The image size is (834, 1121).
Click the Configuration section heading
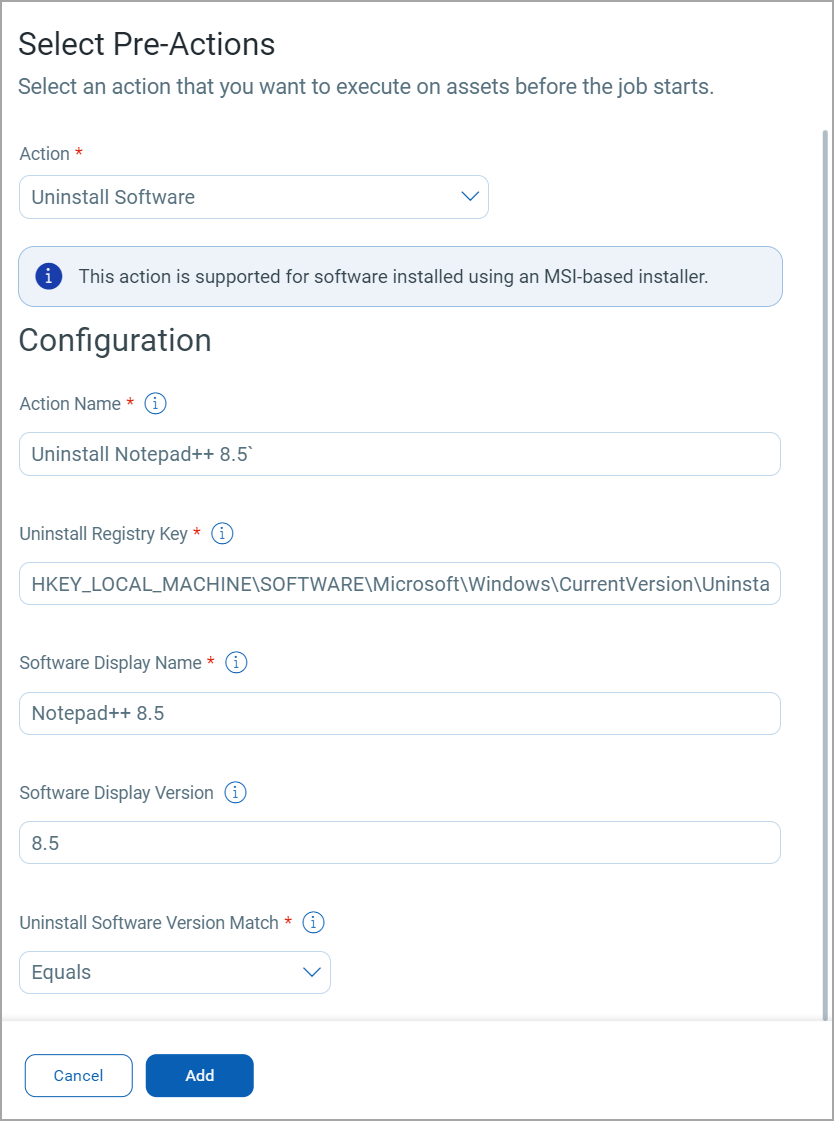point(115,340)
